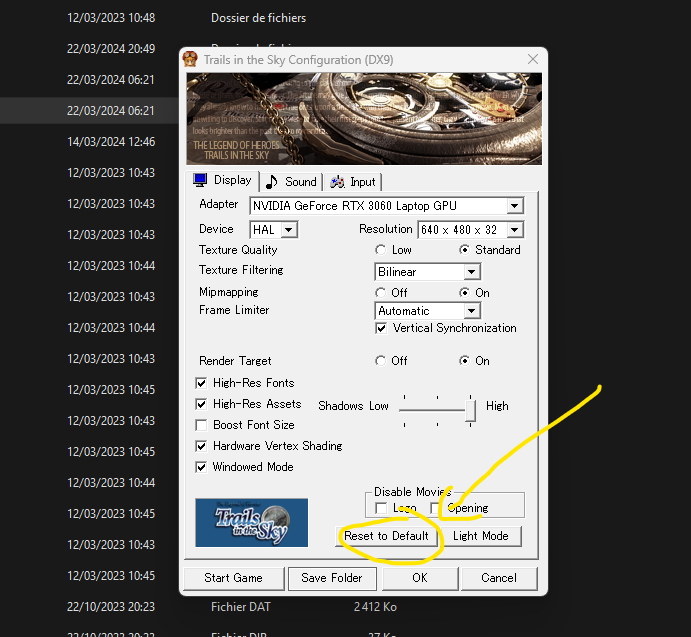Toggle the High-Res Fonts checkbox
The width and height of the screenshot is (691, 637).
point(202,383)
